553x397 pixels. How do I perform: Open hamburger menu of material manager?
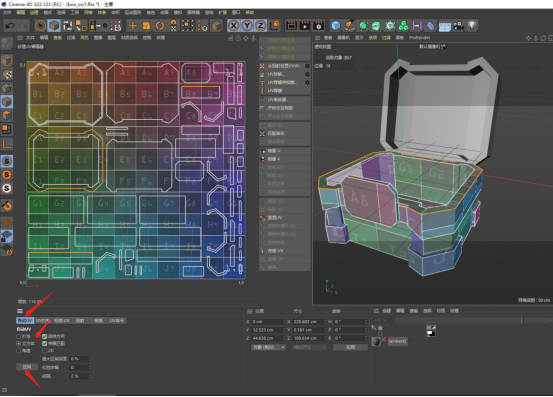[376, 311]
